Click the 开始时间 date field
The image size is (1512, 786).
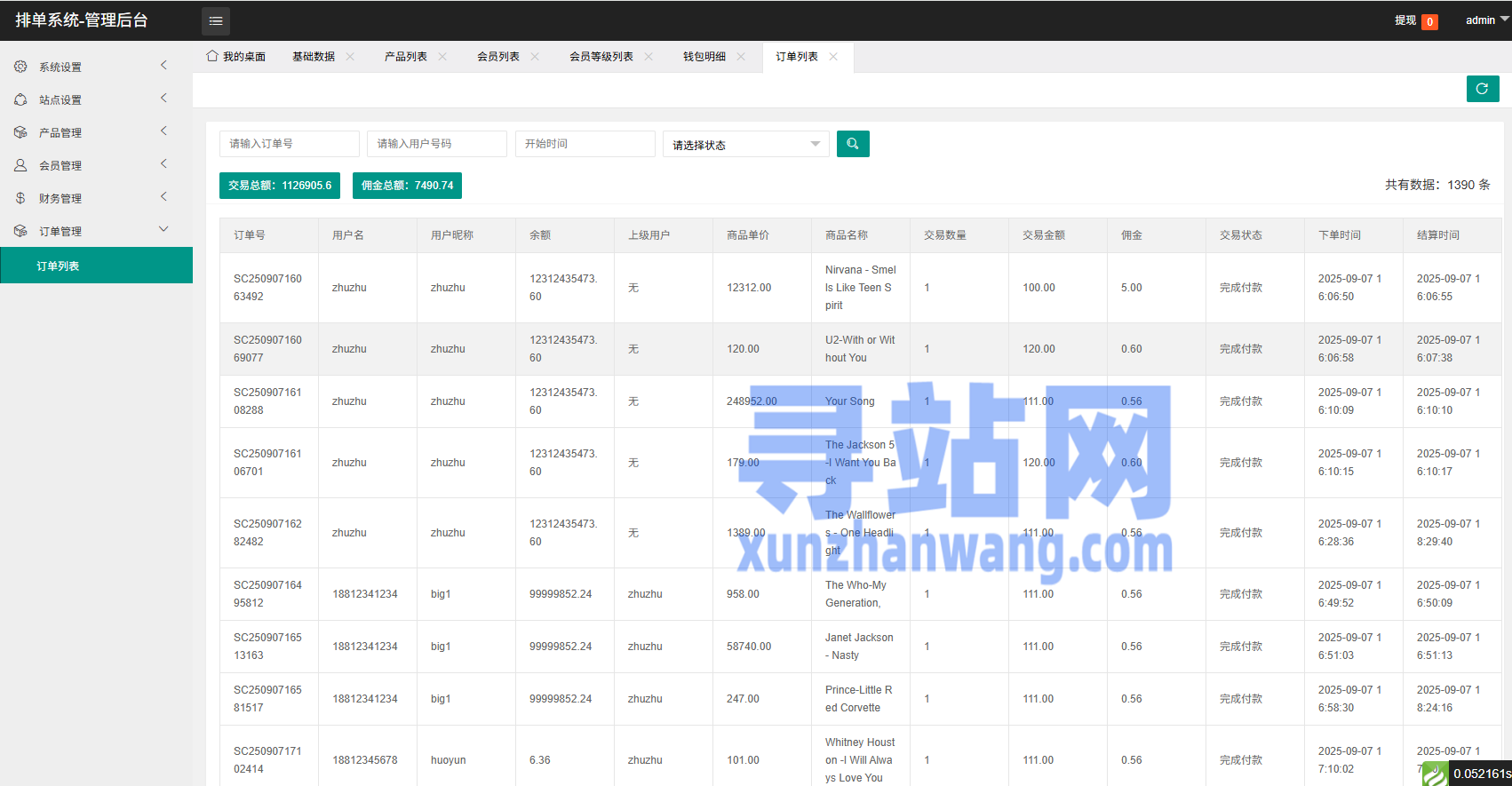click(x=585, y=144)
